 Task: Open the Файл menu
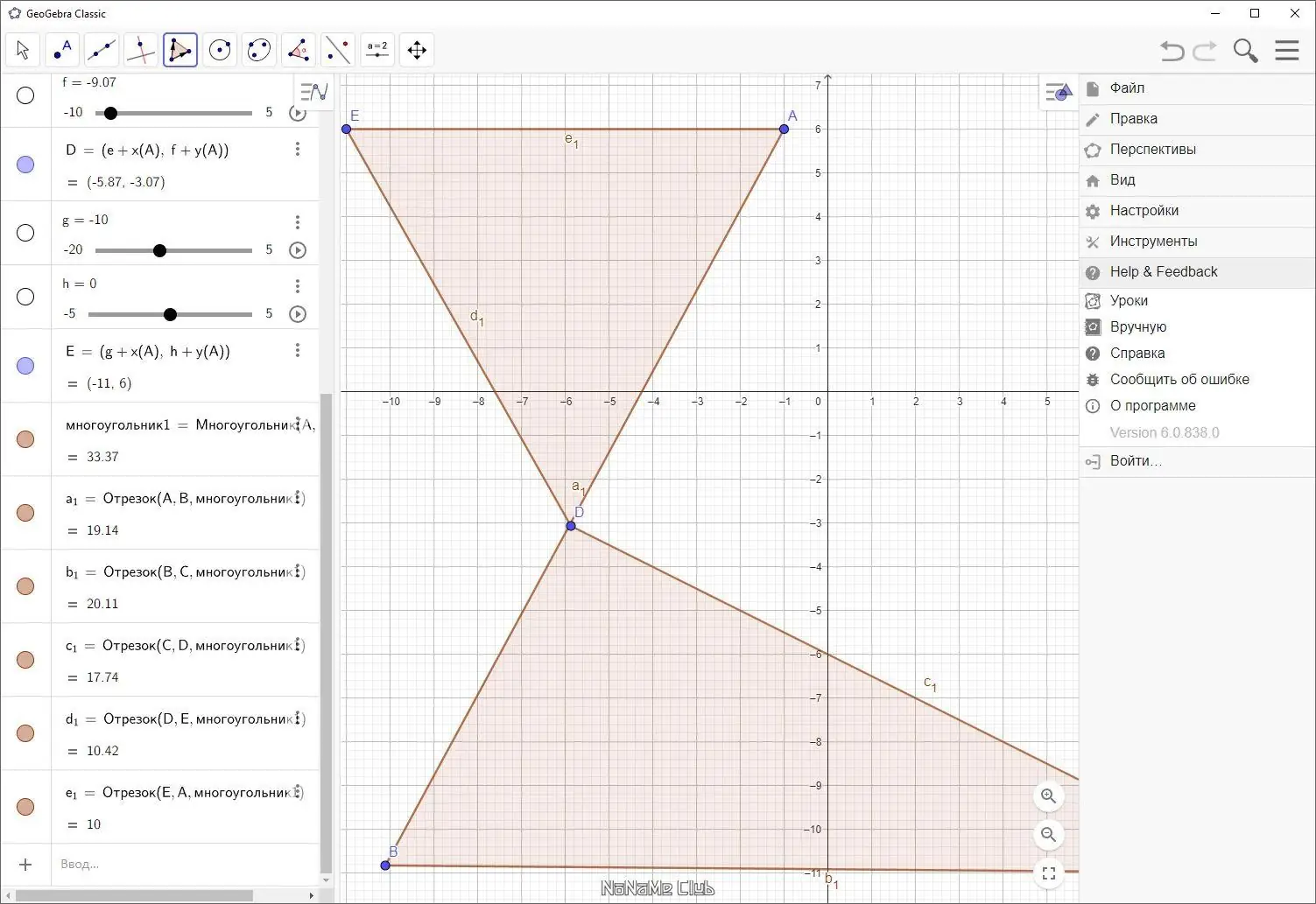1197,88
